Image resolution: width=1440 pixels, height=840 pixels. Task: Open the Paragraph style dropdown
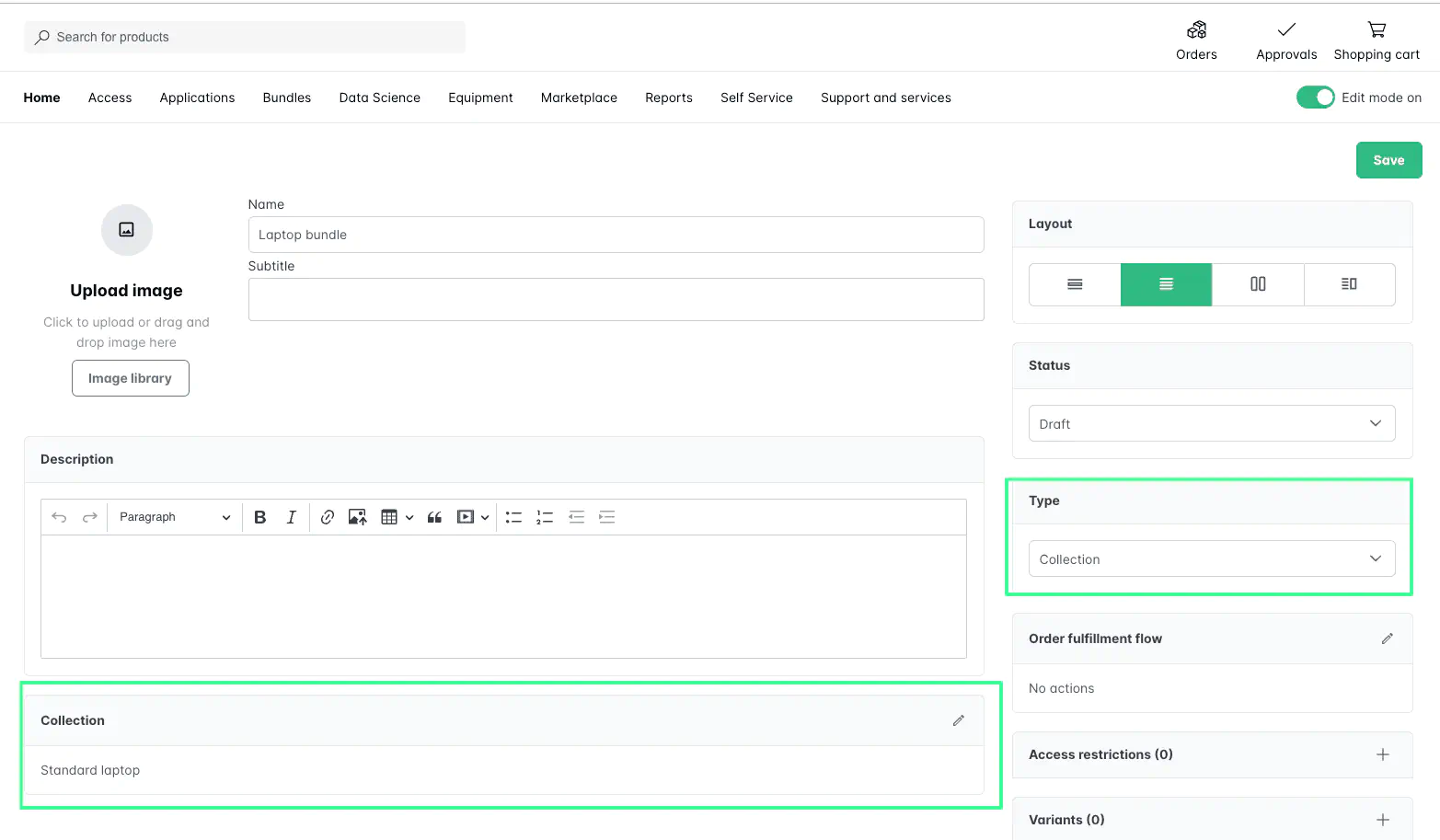click(173, 517)
